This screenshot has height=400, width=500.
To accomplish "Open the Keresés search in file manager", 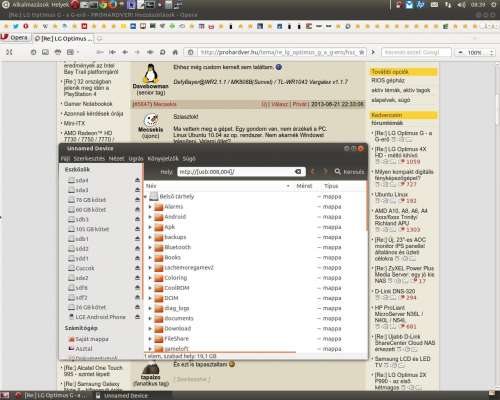I will point(349,172).
